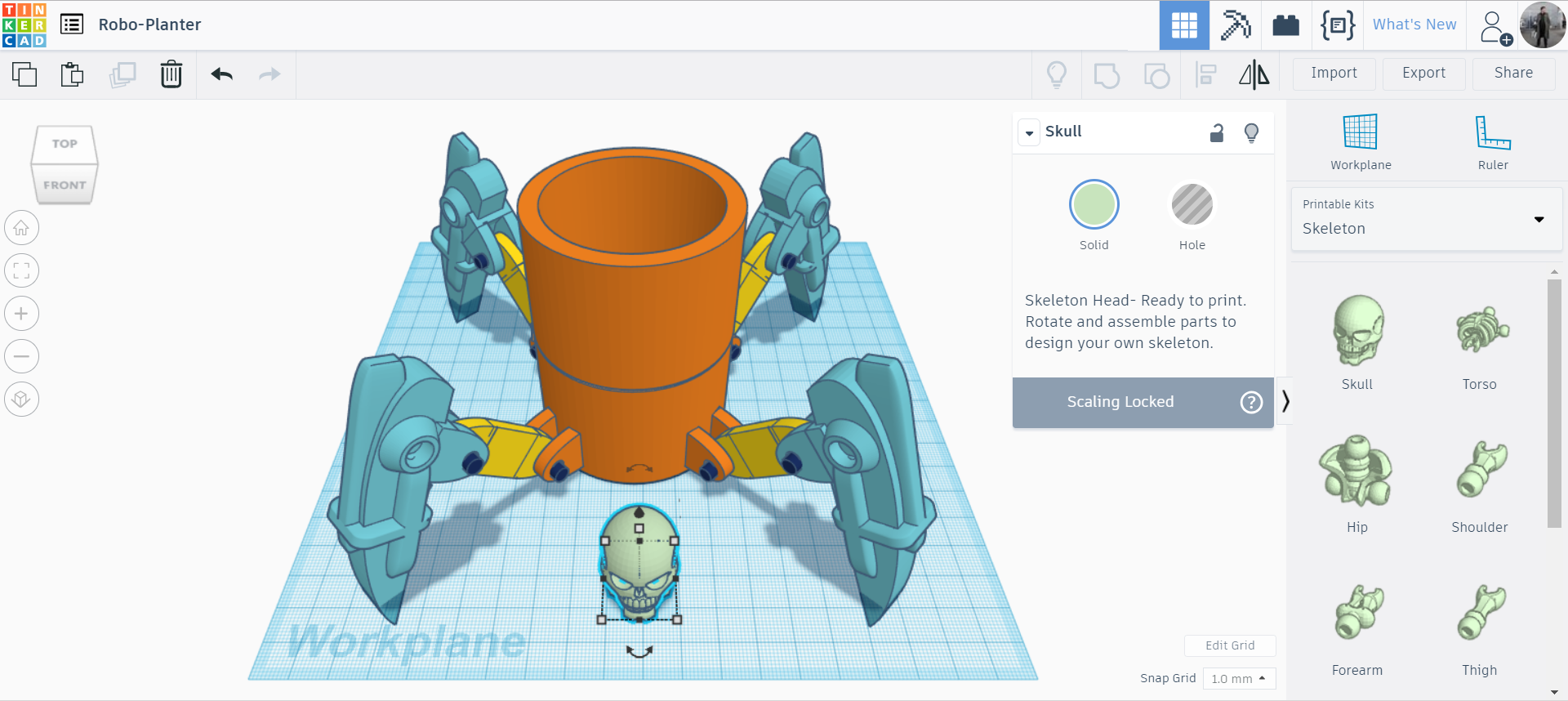
Task: Invite a collaborator with add-person icon
Action: click(1494, 27)
